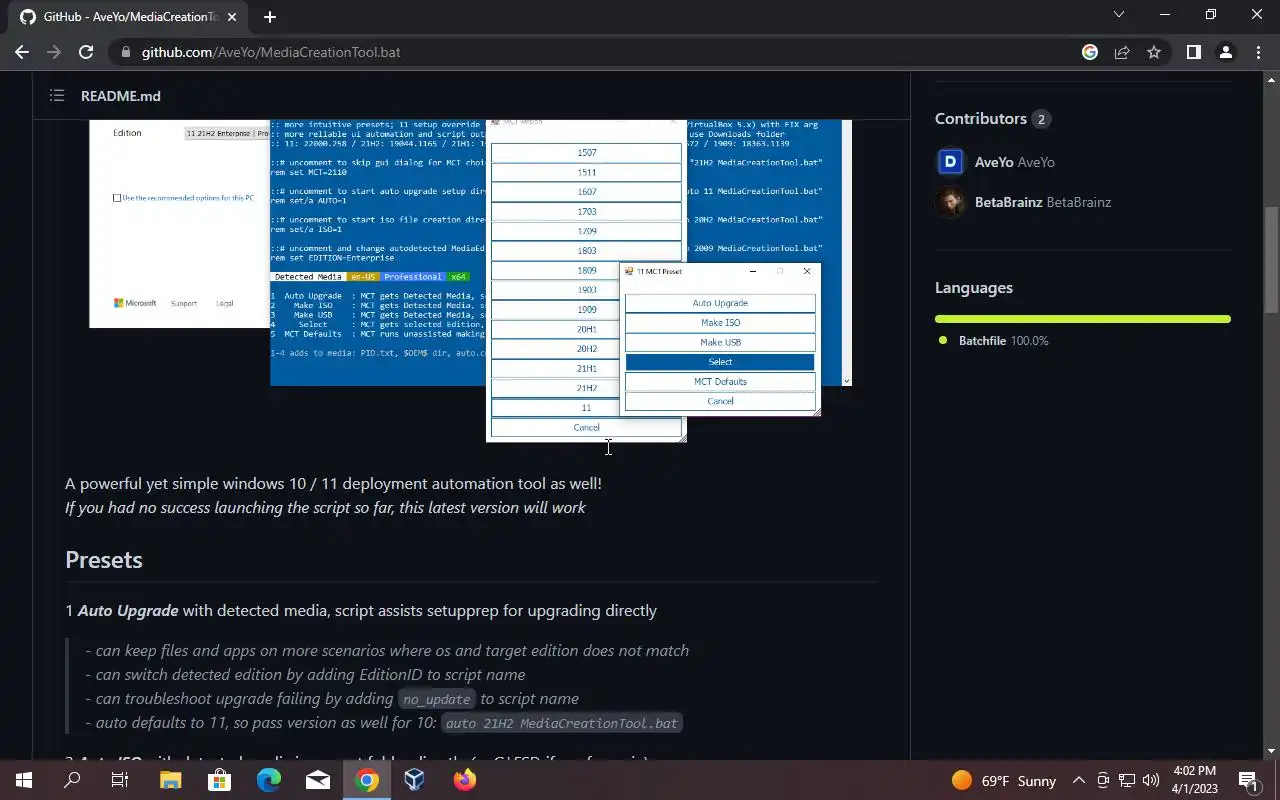
Task: Open Task View on the taskbar
Action: [x=120, y=780]
